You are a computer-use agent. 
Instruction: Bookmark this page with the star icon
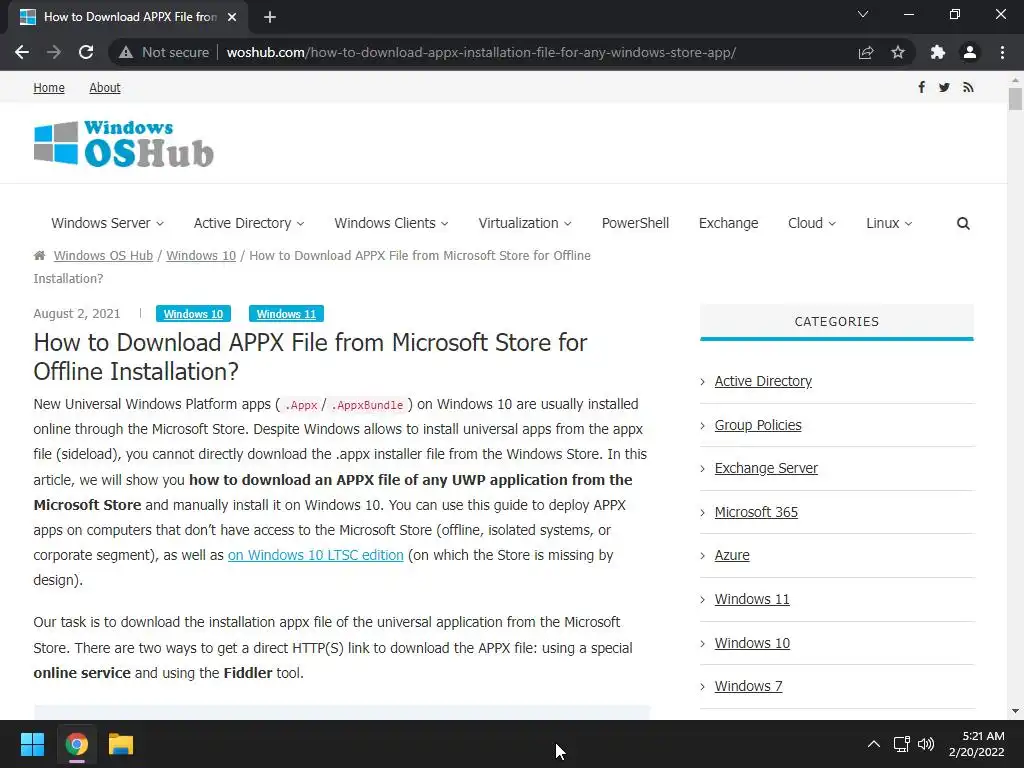point(898,52)
